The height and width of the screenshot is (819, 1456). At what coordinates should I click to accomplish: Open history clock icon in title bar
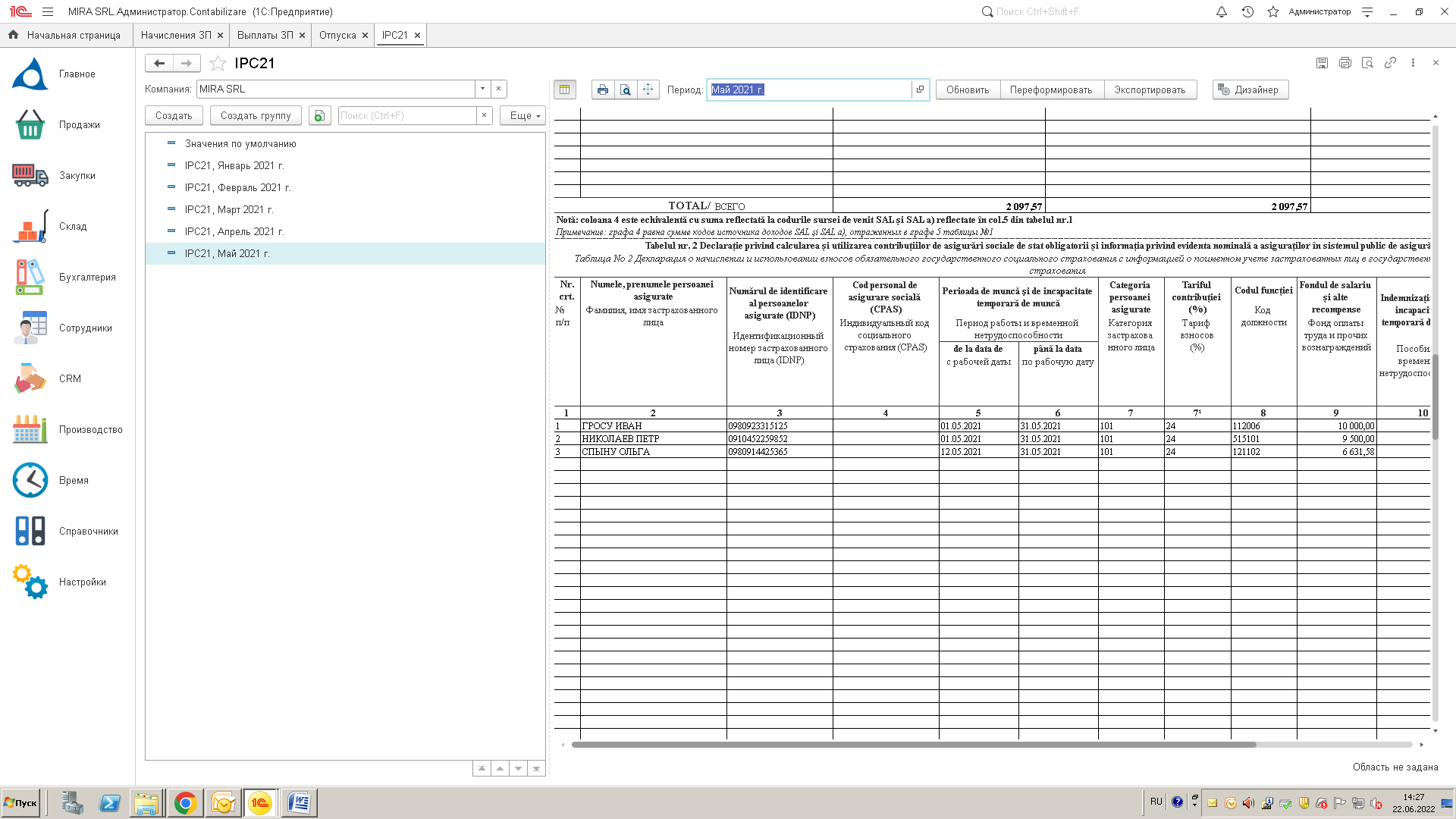pos(1247,12)
